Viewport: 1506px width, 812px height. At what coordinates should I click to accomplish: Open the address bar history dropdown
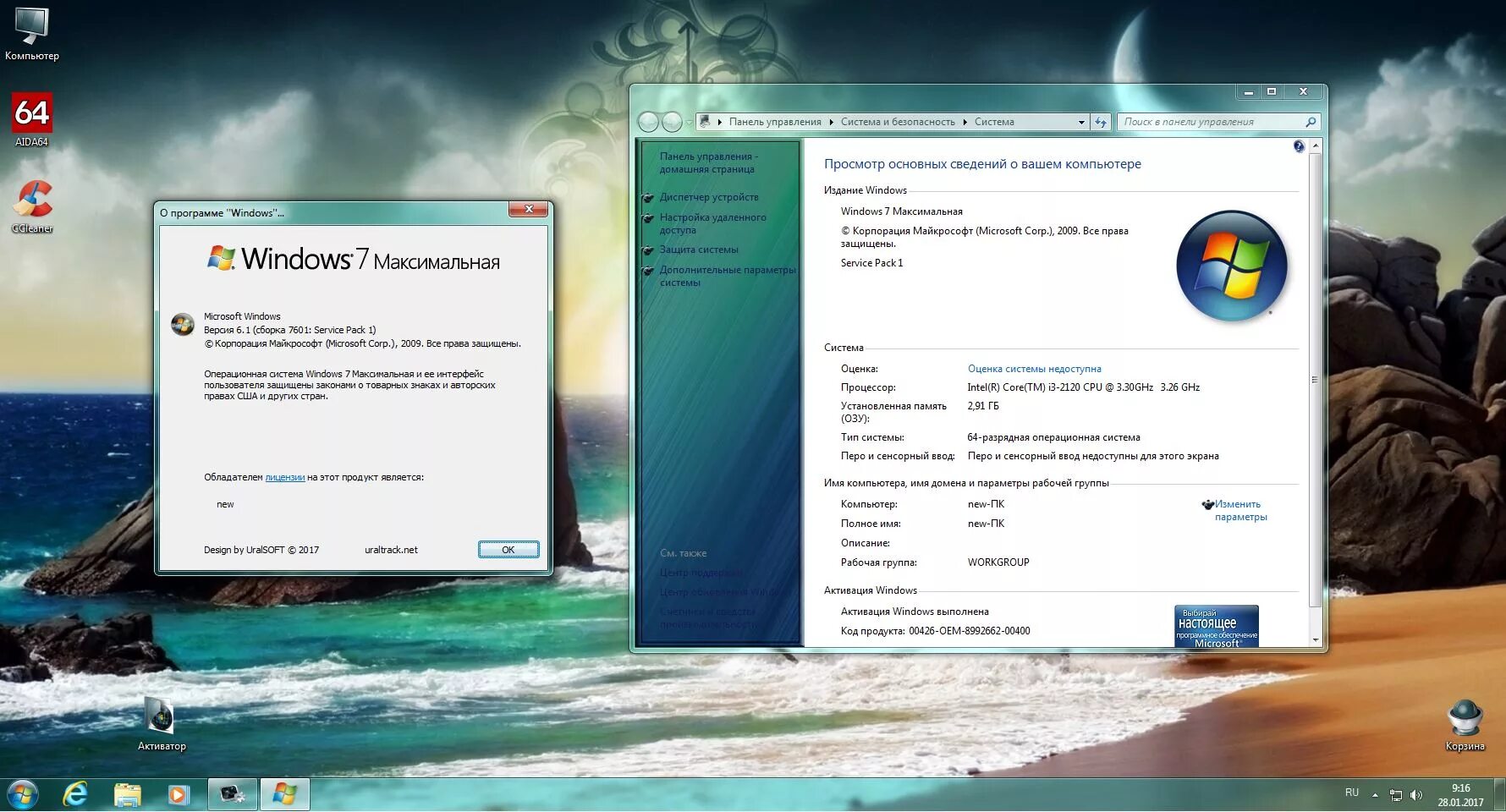tap(1081, 122)
